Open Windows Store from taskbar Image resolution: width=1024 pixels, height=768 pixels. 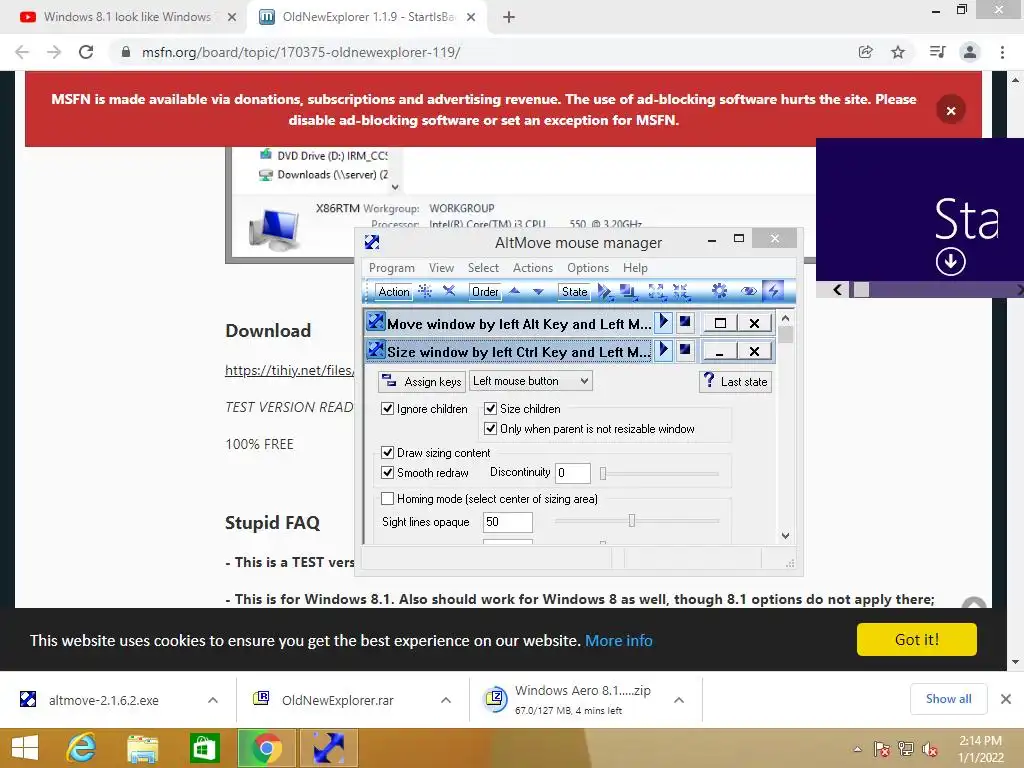pos(204,748)
